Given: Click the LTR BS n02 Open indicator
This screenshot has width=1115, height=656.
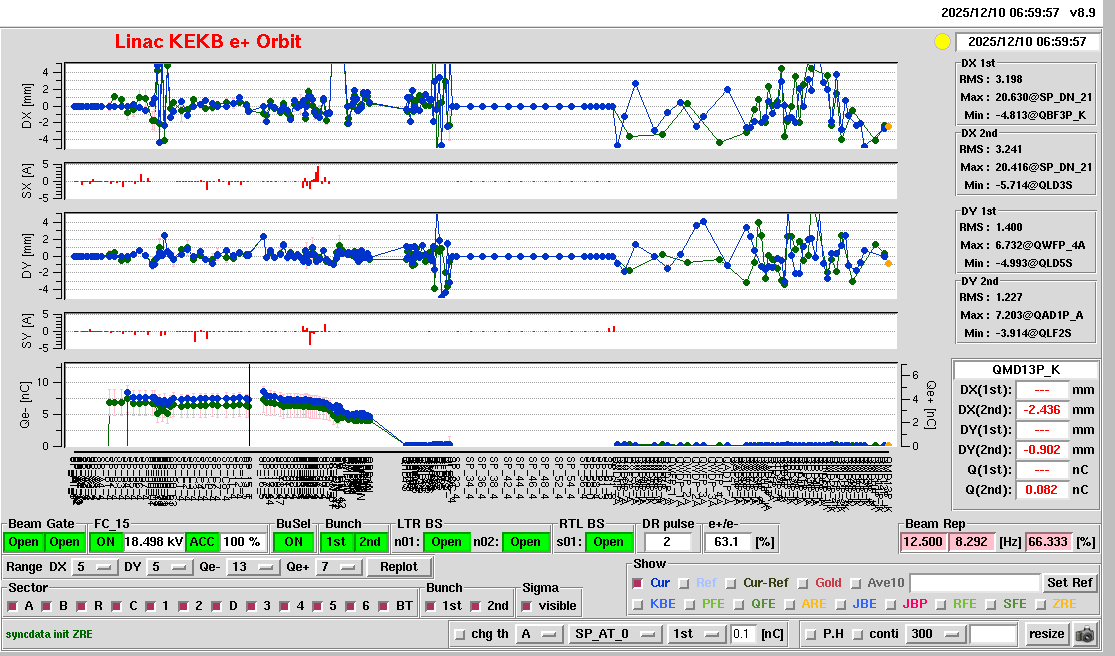Looking at the screenshot, I should 526,542.
